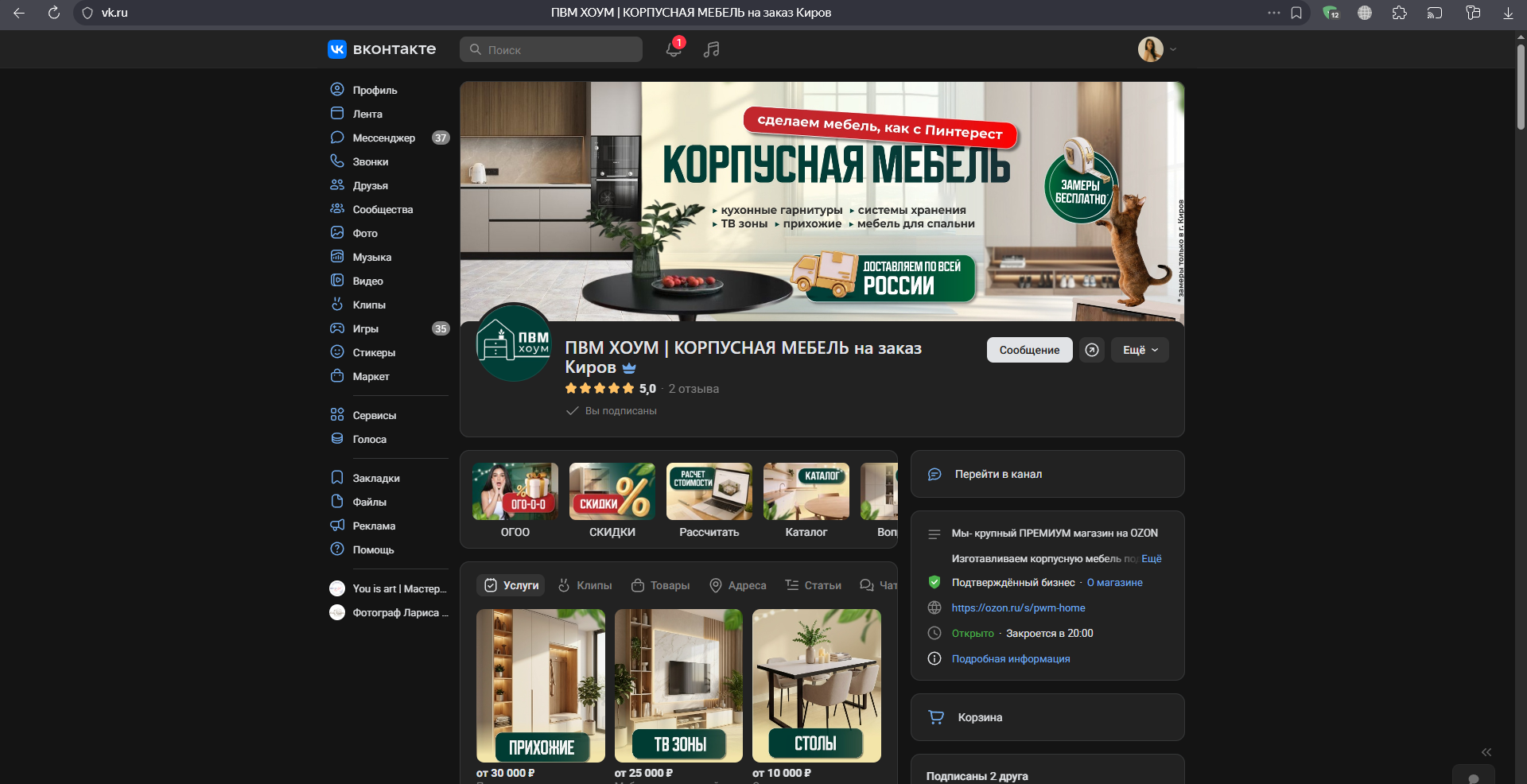
Task: Open Подробная информация link
Action: (x=1011, y=659)
